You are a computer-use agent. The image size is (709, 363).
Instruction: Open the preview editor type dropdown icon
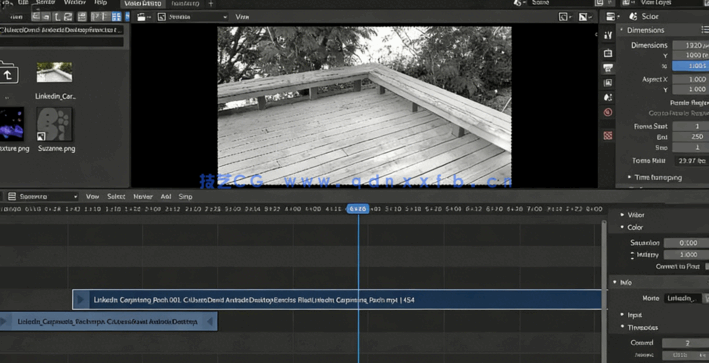click(x=144, y=17)
